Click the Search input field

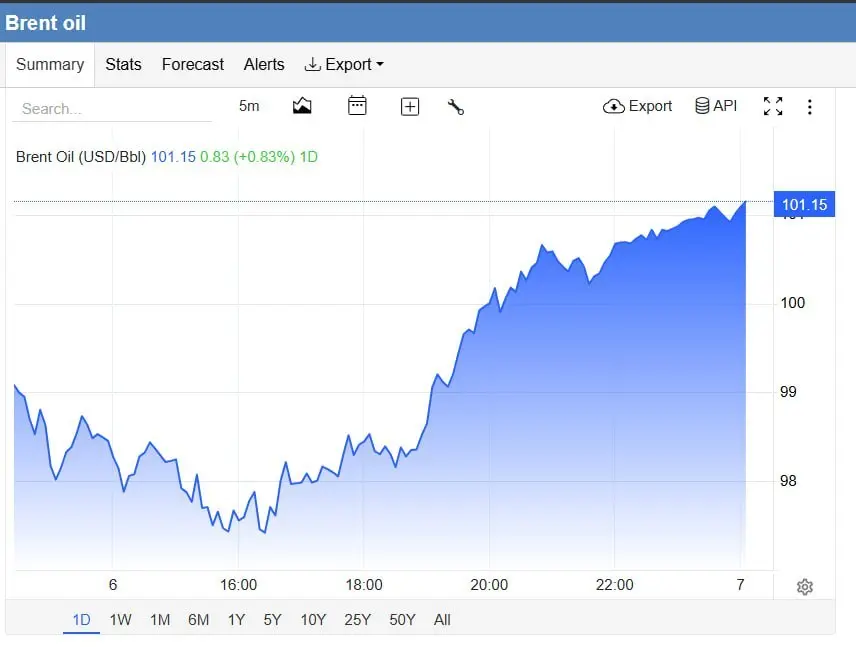tap(112, 109)
